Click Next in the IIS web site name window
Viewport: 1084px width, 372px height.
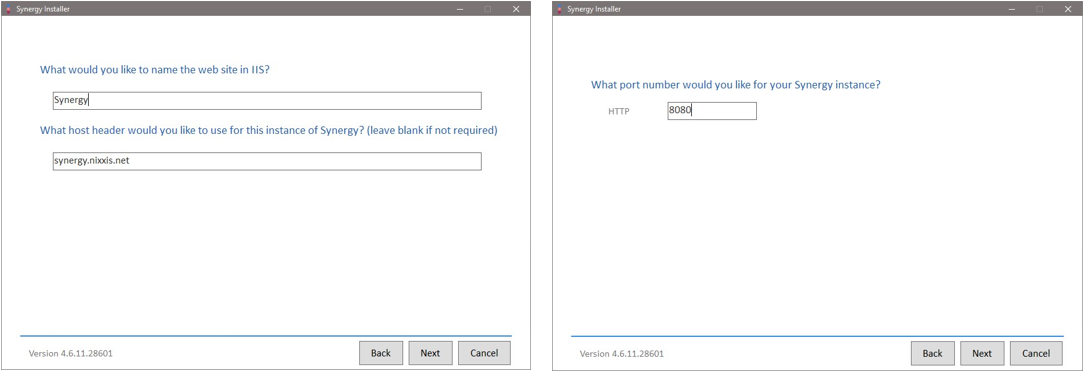tap(430, 353)
